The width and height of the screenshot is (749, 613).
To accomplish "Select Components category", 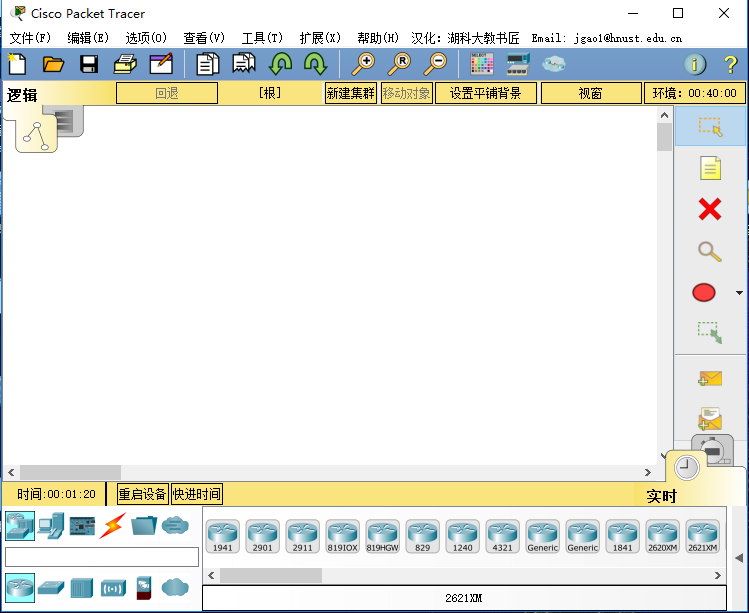I will pyautogui.click(x=82, y=526).
